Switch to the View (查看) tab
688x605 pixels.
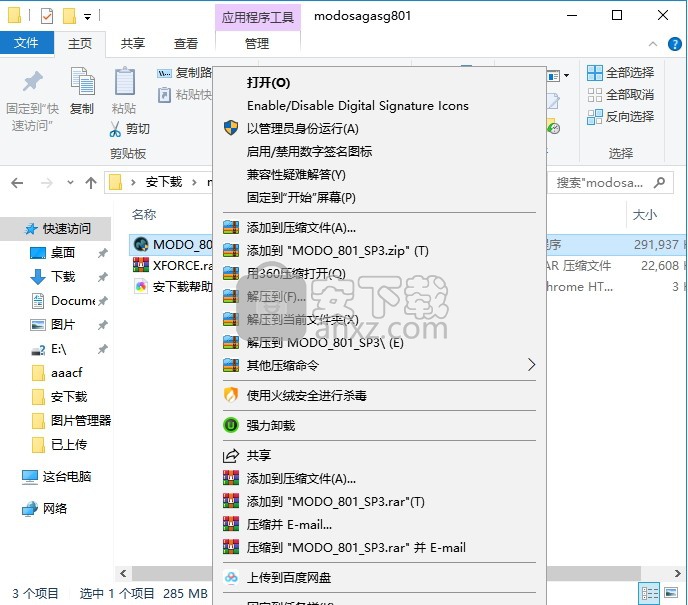point(186,43)
